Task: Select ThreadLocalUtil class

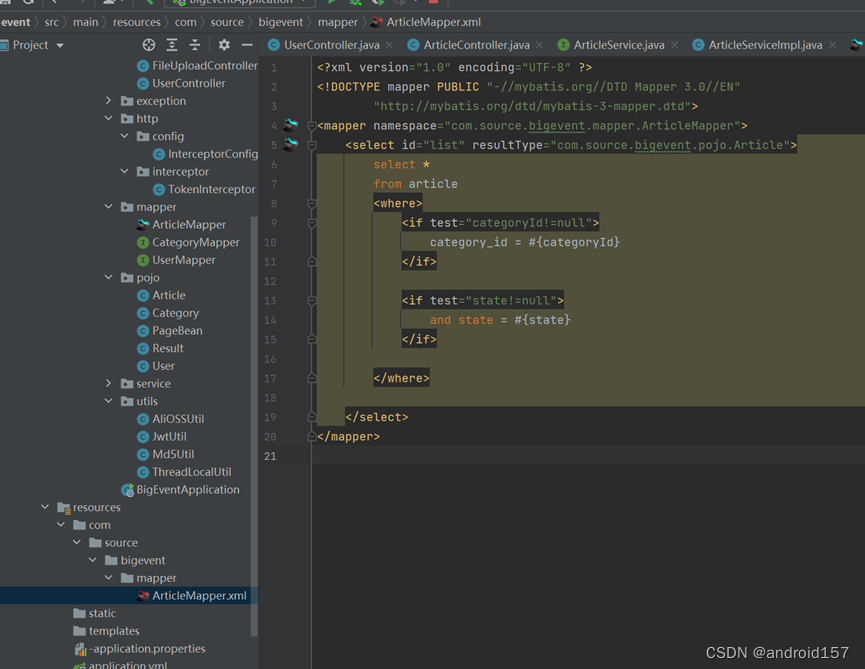Action: pos(184,472)
